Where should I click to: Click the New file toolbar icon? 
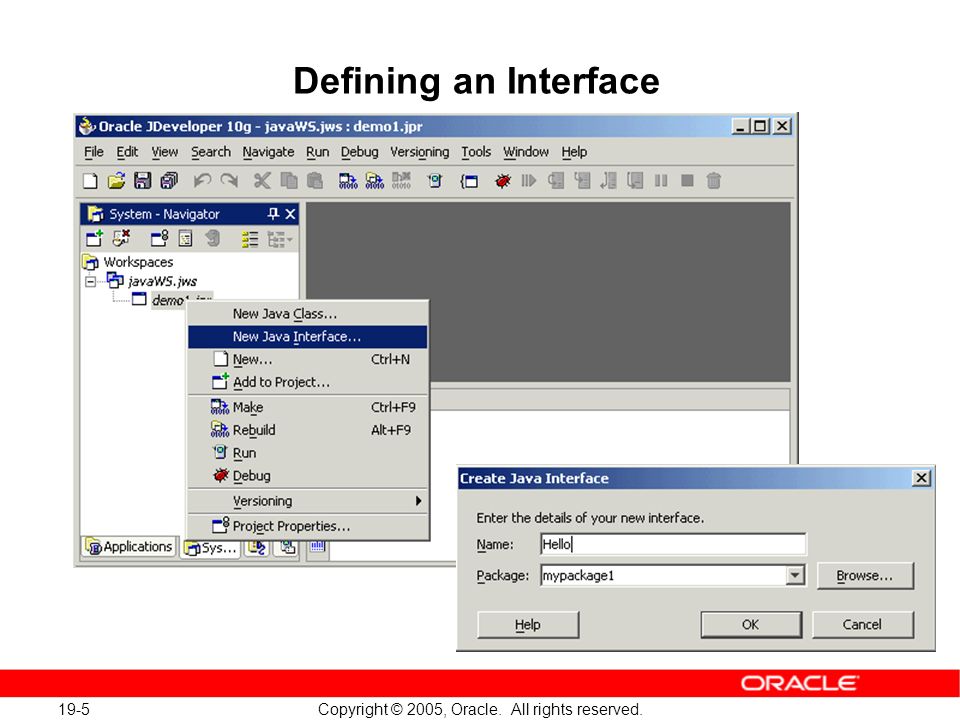tap(90, 181)
